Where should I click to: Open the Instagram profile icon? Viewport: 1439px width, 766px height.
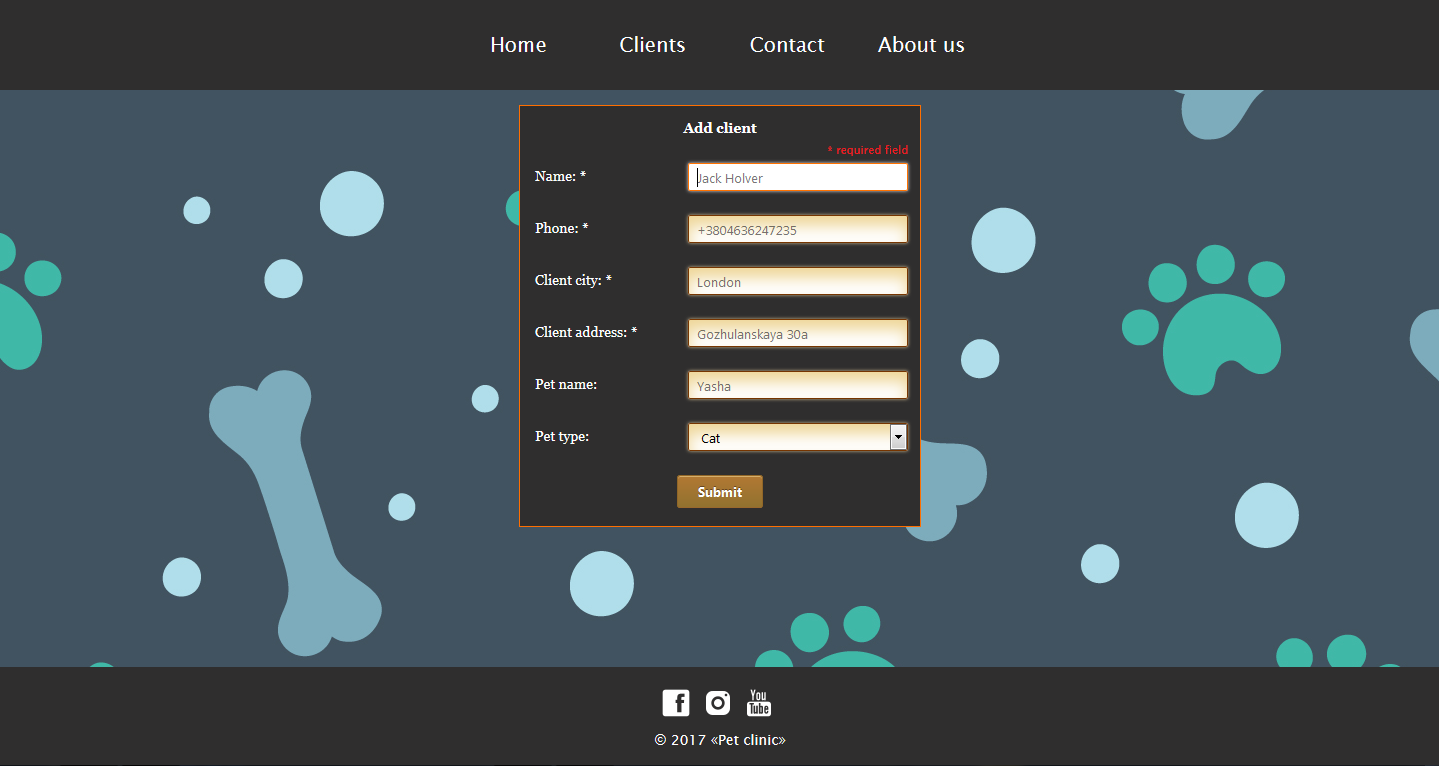point(717,702)
